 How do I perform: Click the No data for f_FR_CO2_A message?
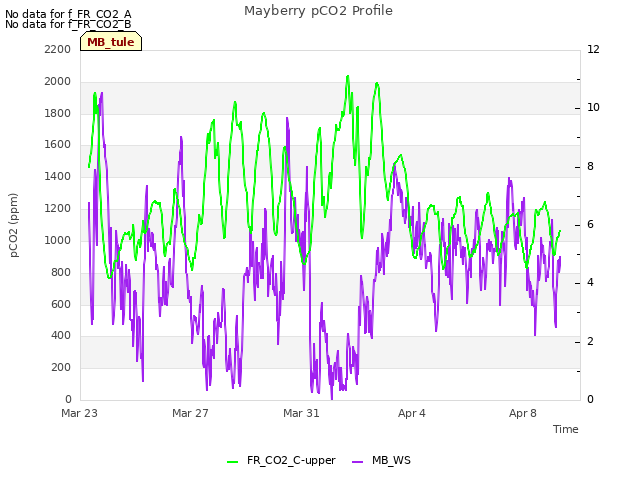coord(68,14)
